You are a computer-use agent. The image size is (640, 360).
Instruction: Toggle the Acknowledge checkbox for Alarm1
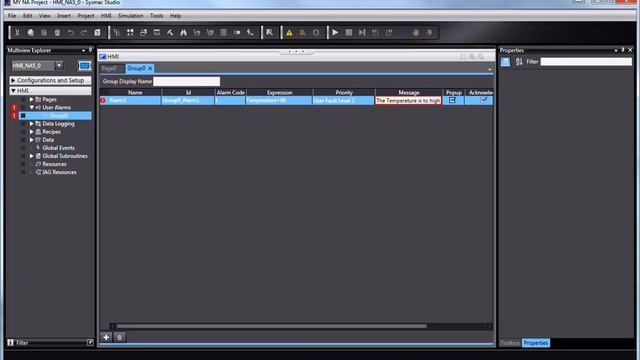[x=484, y=100]
